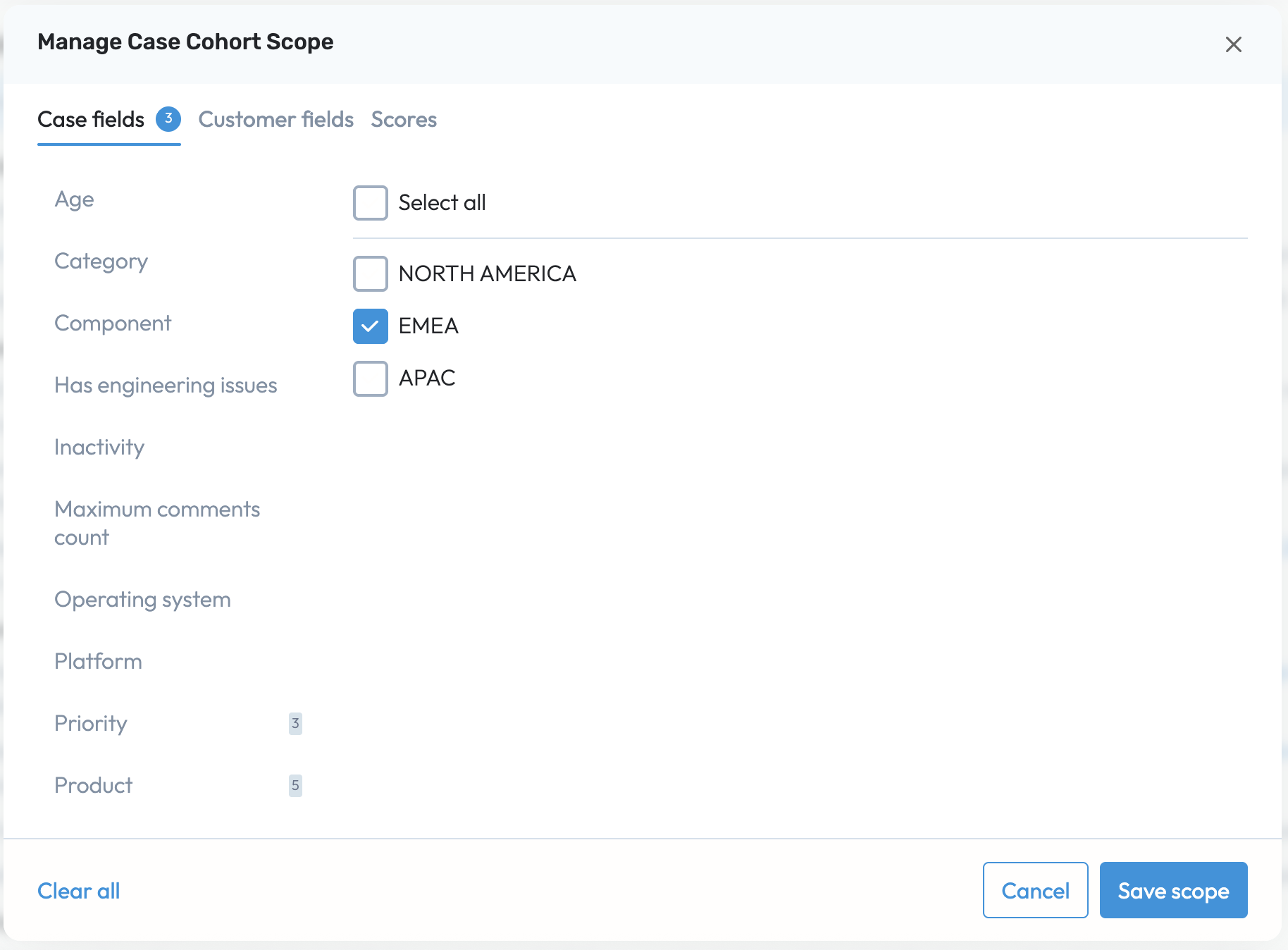Click the Priority count badge showing 3

[295, 724]
